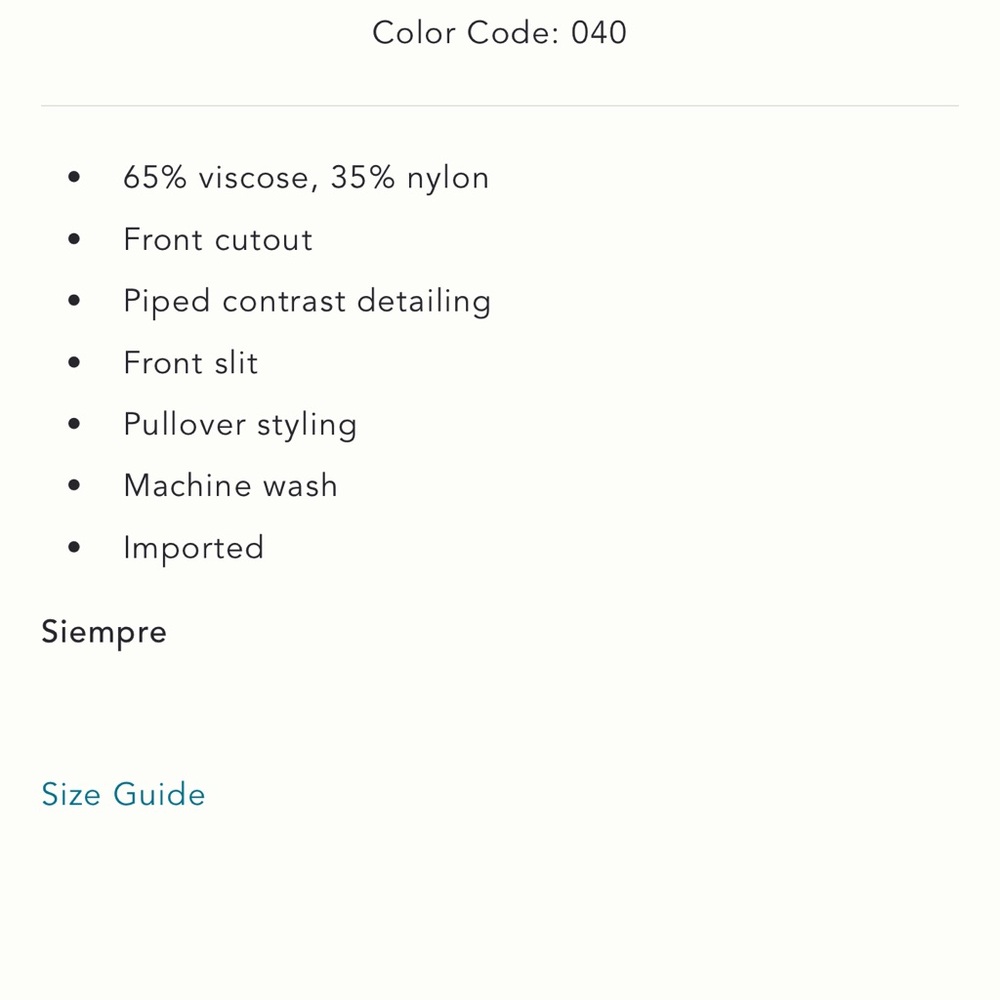Click Piped contrast detailing text
Screen dimensions: 1000x1000
307,302
